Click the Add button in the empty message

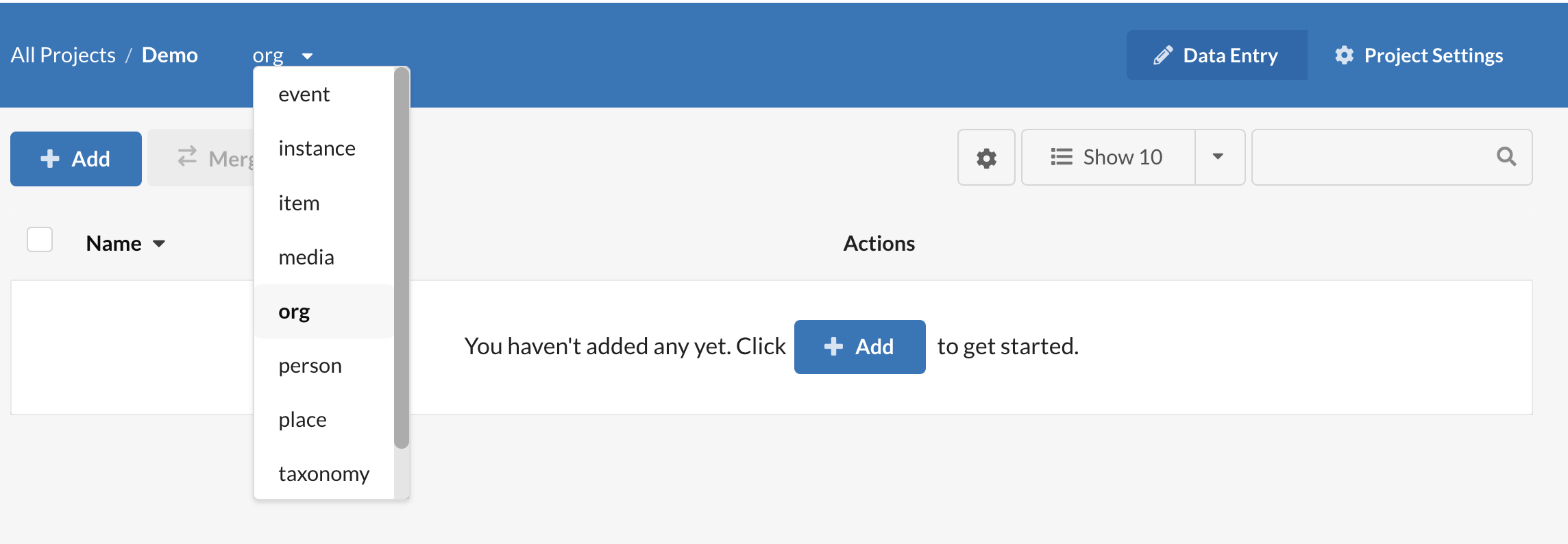859,347
